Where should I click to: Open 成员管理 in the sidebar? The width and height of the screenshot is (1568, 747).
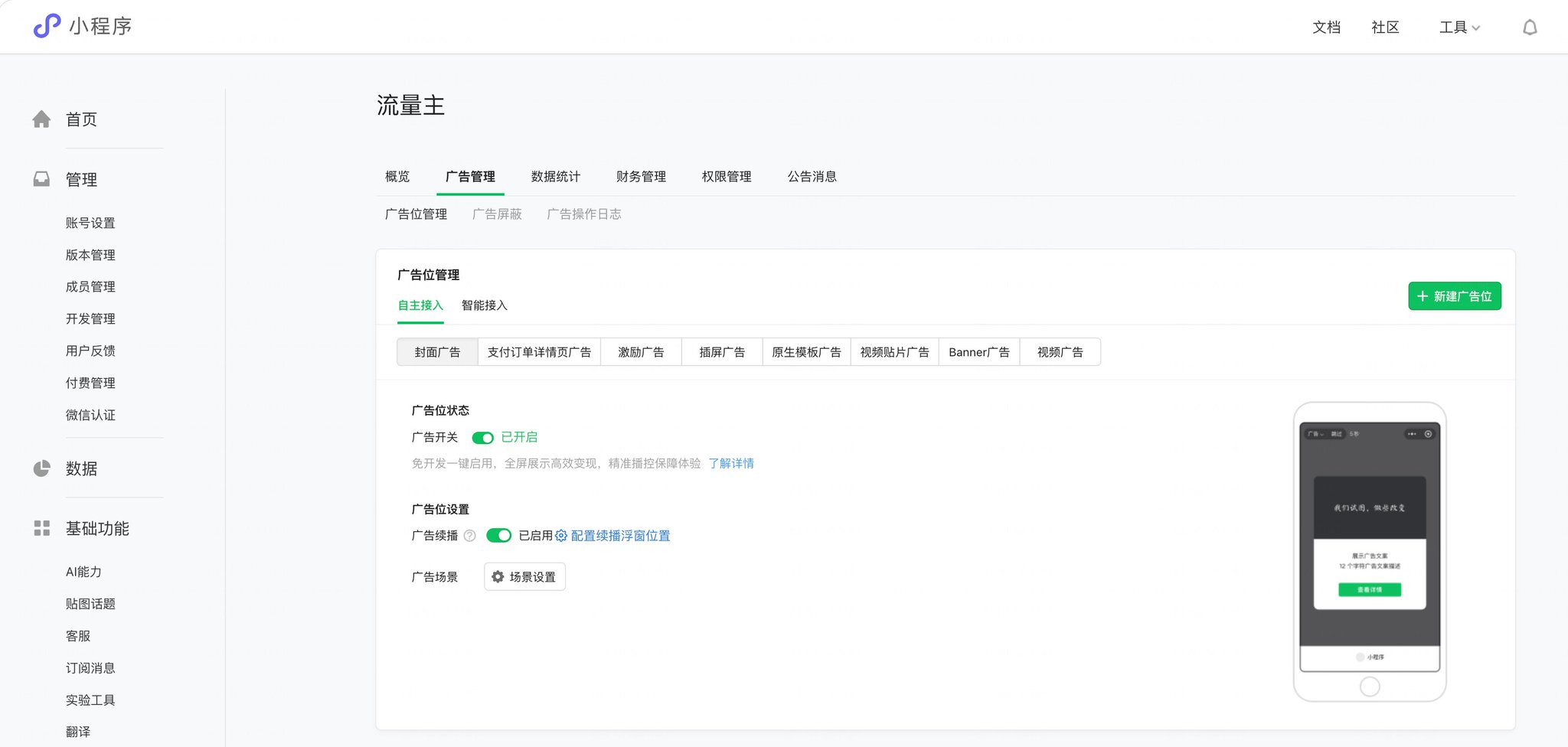(90, 287)
